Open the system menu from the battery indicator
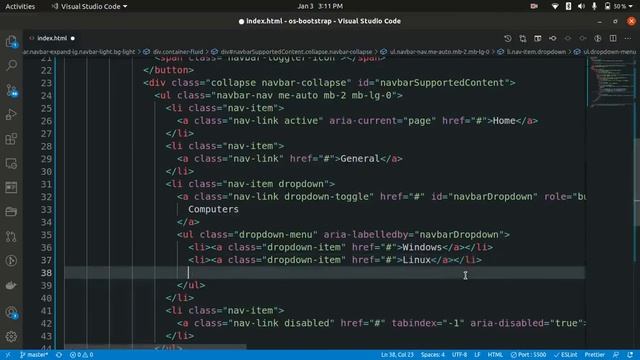640x360 pixels. pyautogui.click(x=620, y=6)
